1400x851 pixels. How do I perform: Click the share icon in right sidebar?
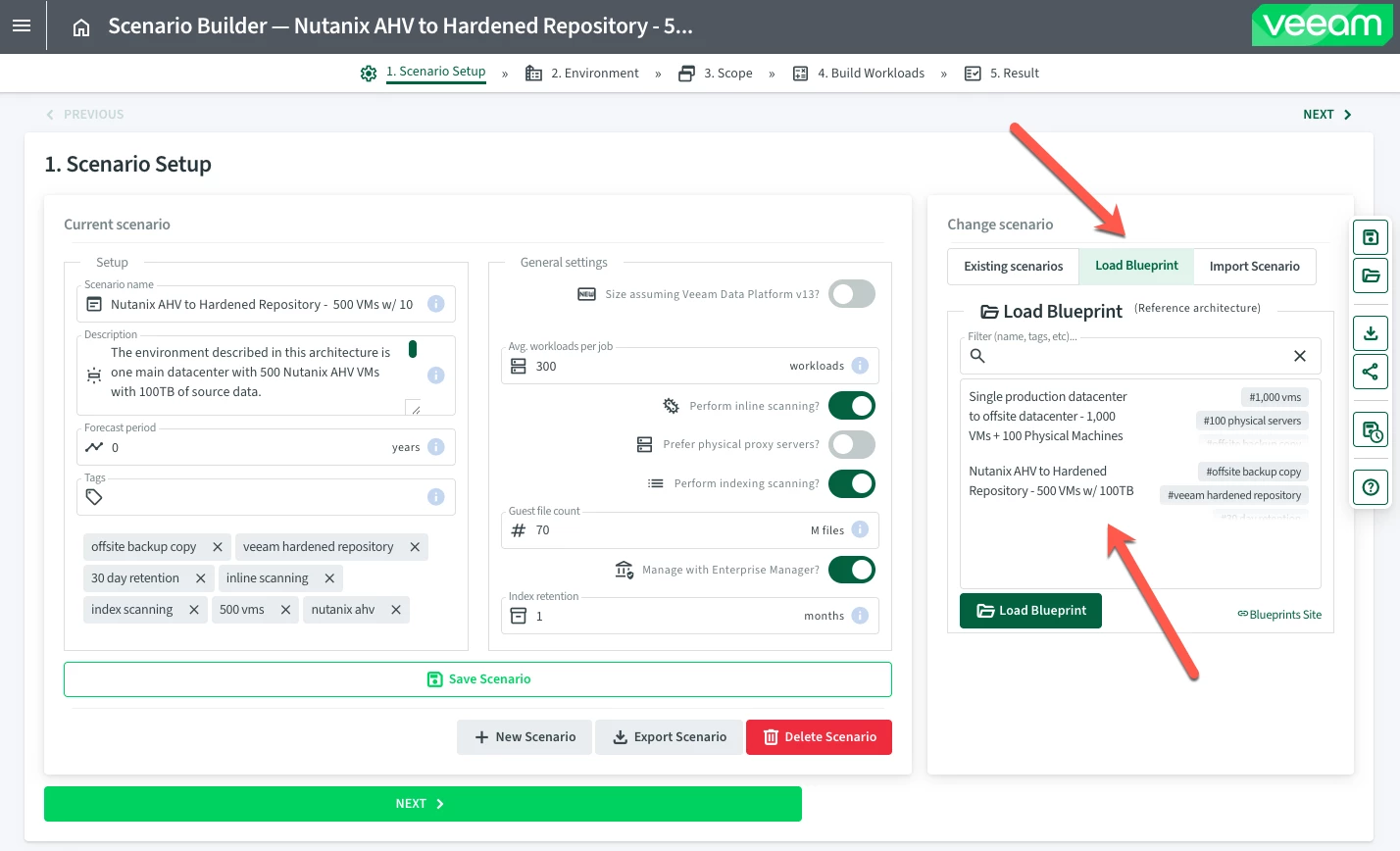point(1371,372)
